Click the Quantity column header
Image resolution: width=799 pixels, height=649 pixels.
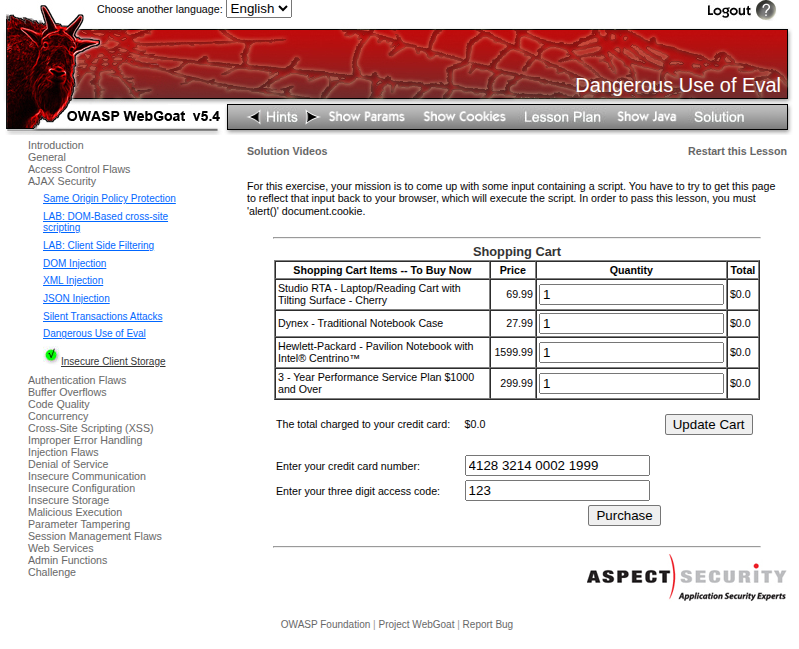point(631,270)
